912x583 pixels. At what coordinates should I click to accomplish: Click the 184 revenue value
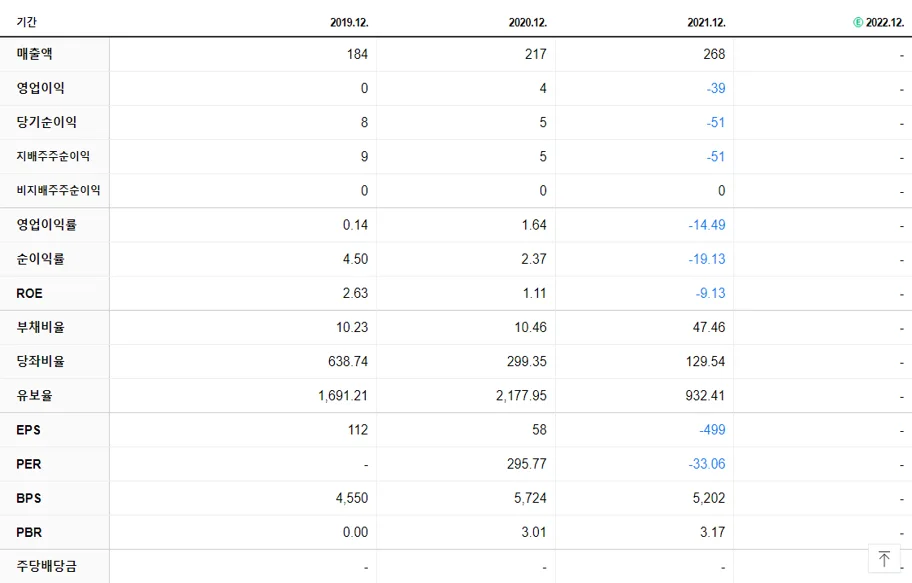coord(357,54)
